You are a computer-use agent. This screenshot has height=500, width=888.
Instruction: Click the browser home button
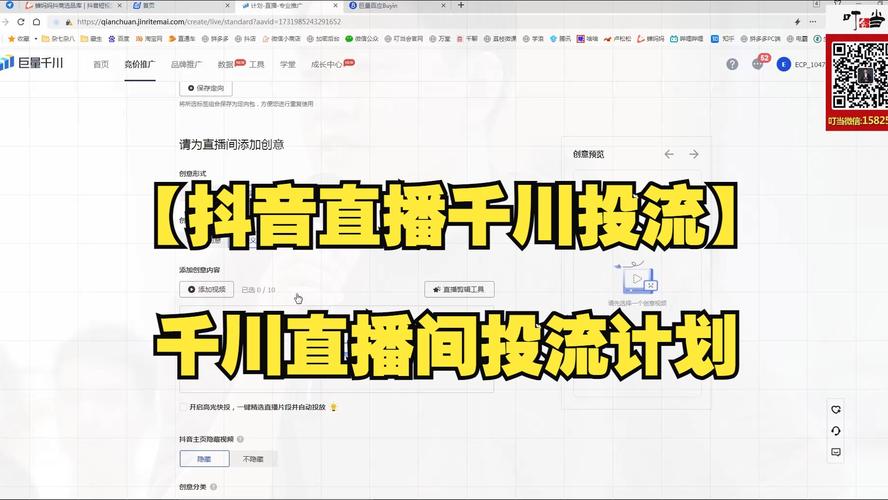[x=36, y=22]
